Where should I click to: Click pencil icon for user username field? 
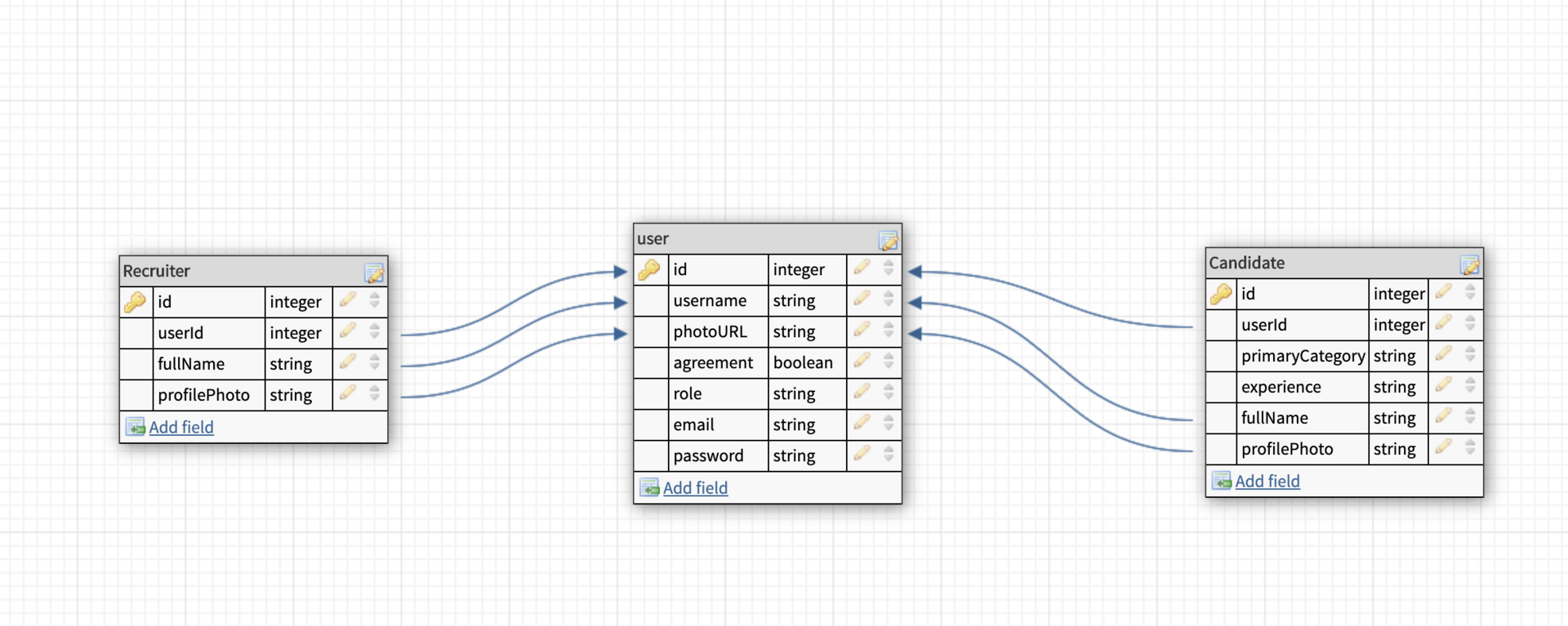(x=862, y=299)
